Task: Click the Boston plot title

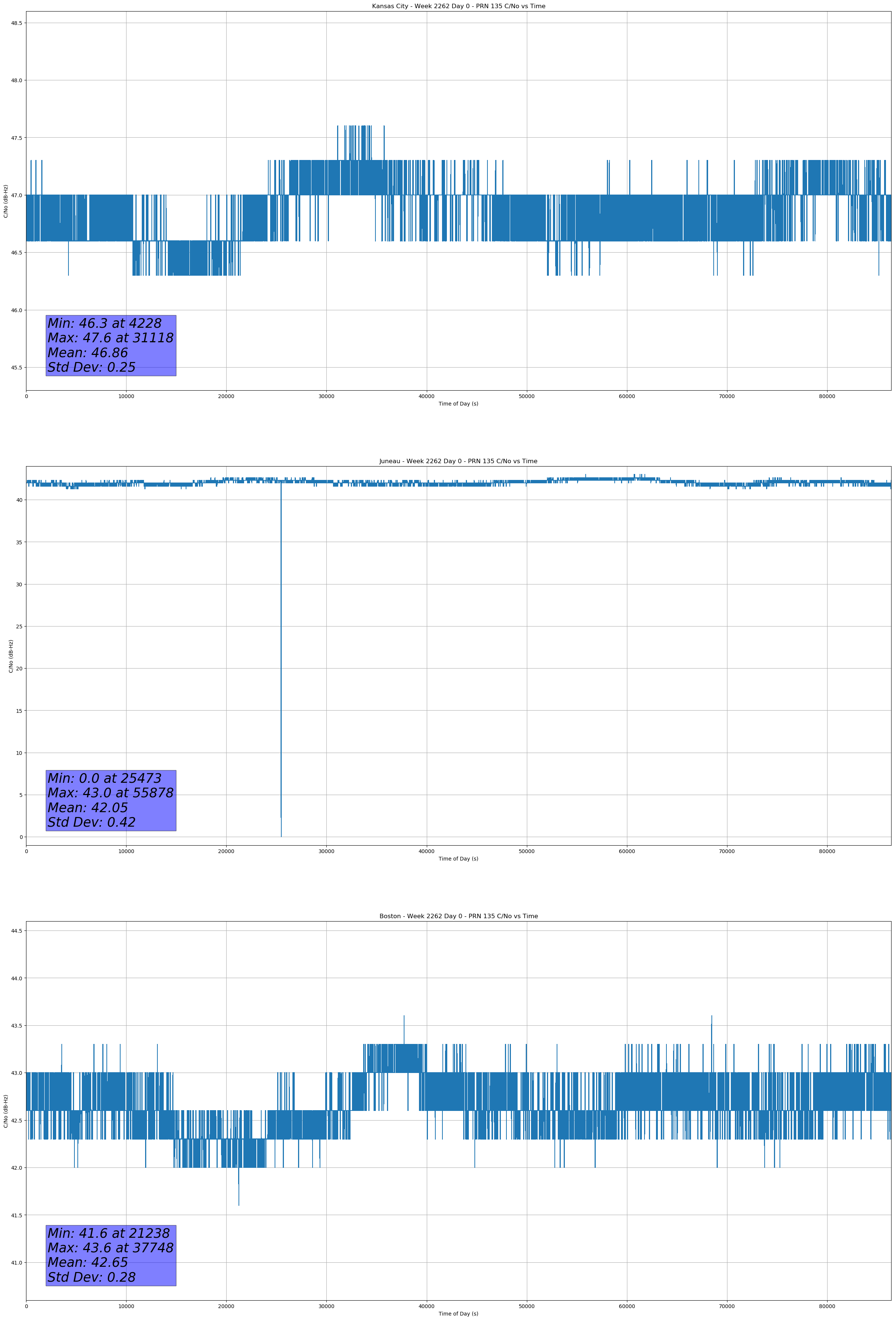Action: click(458, 916)
